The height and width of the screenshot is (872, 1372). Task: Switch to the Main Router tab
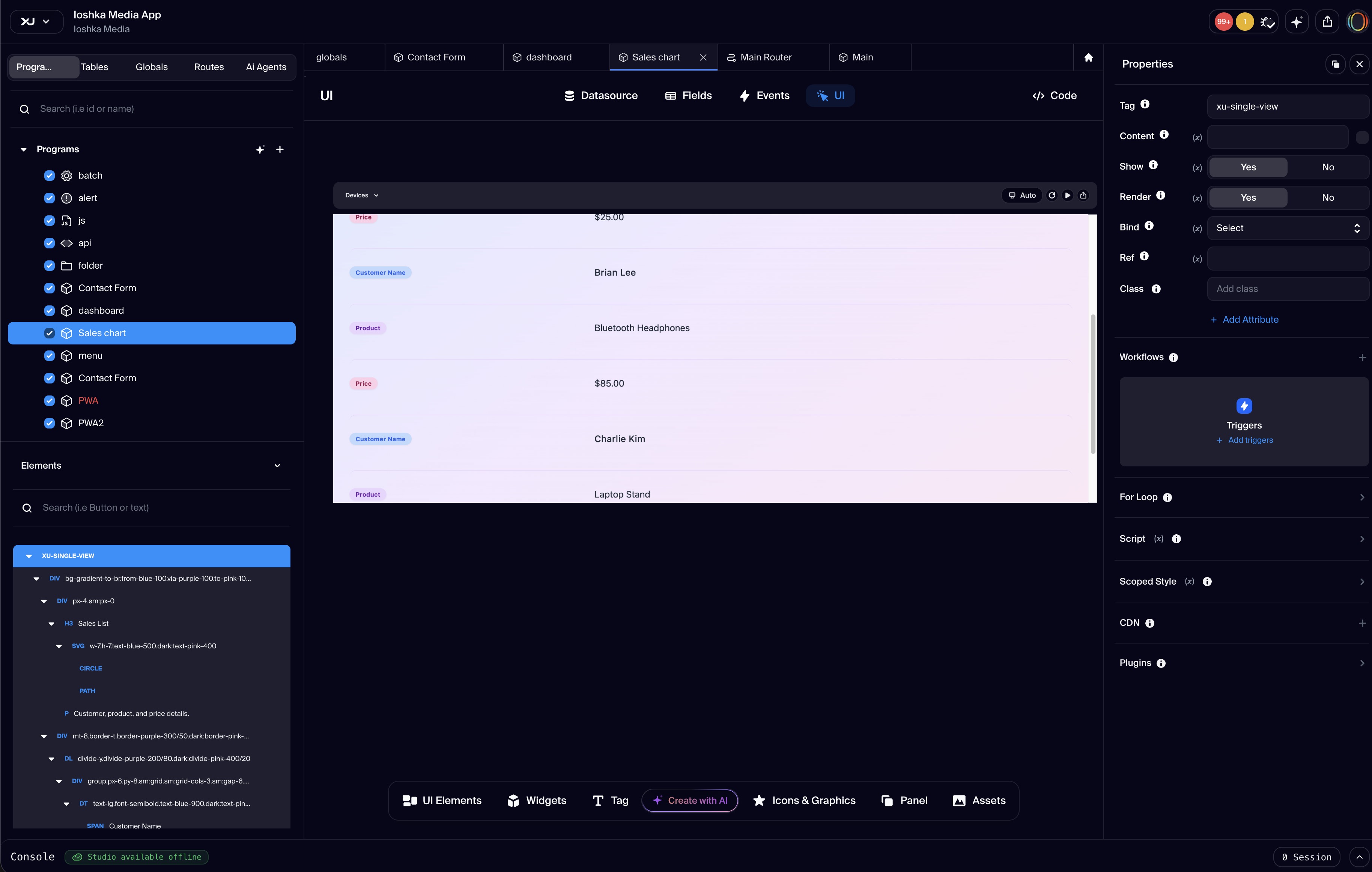coord(765,57)
